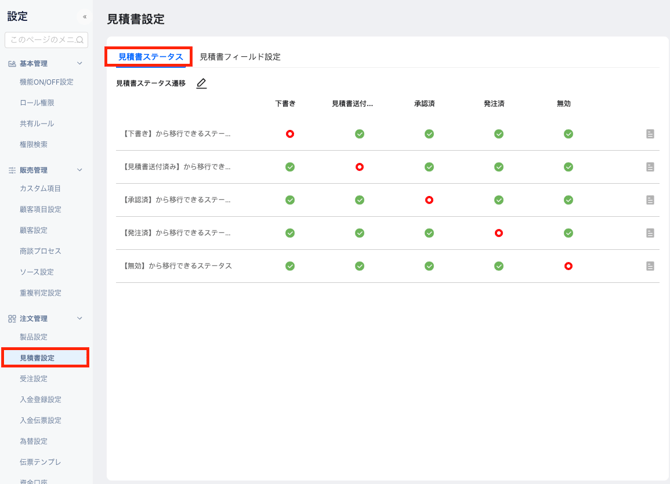Image resolution: width=670 pixels, height=484 pixels.
Task: Select 見積書設定 in sidebar
Action: 45,358
